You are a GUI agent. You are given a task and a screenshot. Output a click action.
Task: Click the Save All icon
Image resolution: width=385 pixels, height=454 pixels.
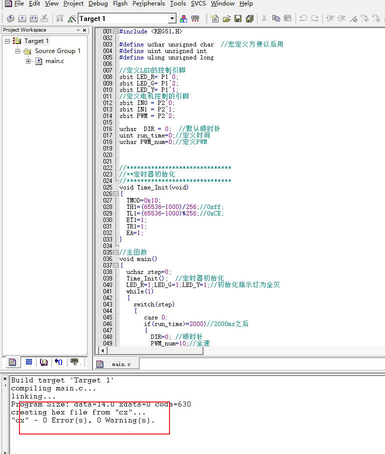250,19
